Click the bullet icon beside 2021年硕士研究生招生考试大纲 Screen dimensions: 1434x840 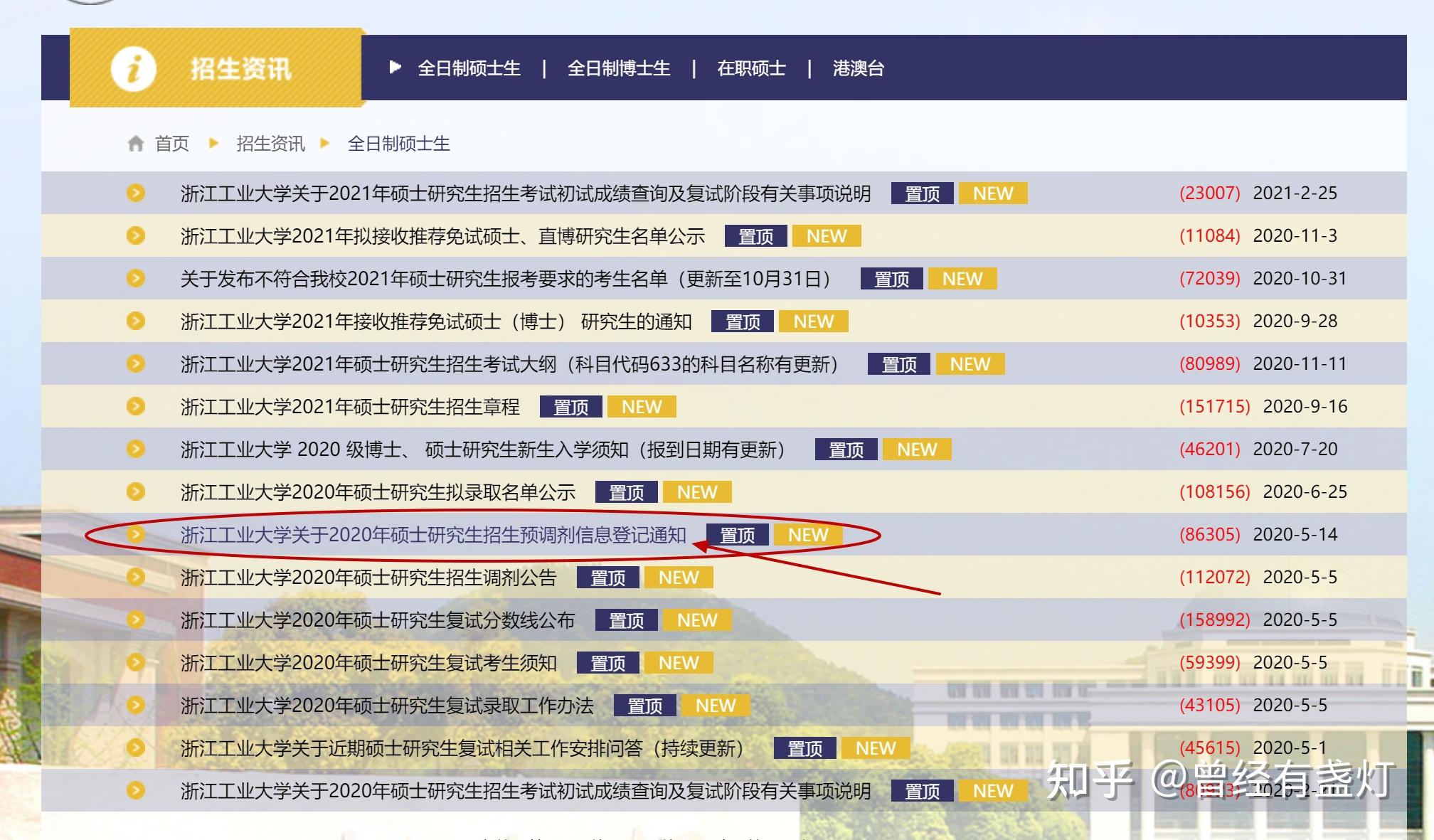pos(136,363)
